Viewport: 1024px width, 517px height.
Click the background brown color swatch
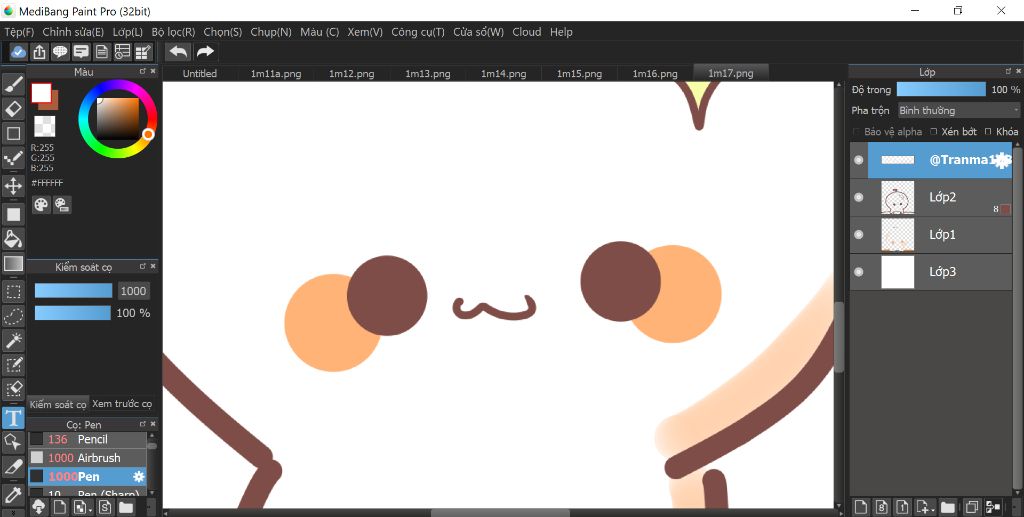[53, 103]
